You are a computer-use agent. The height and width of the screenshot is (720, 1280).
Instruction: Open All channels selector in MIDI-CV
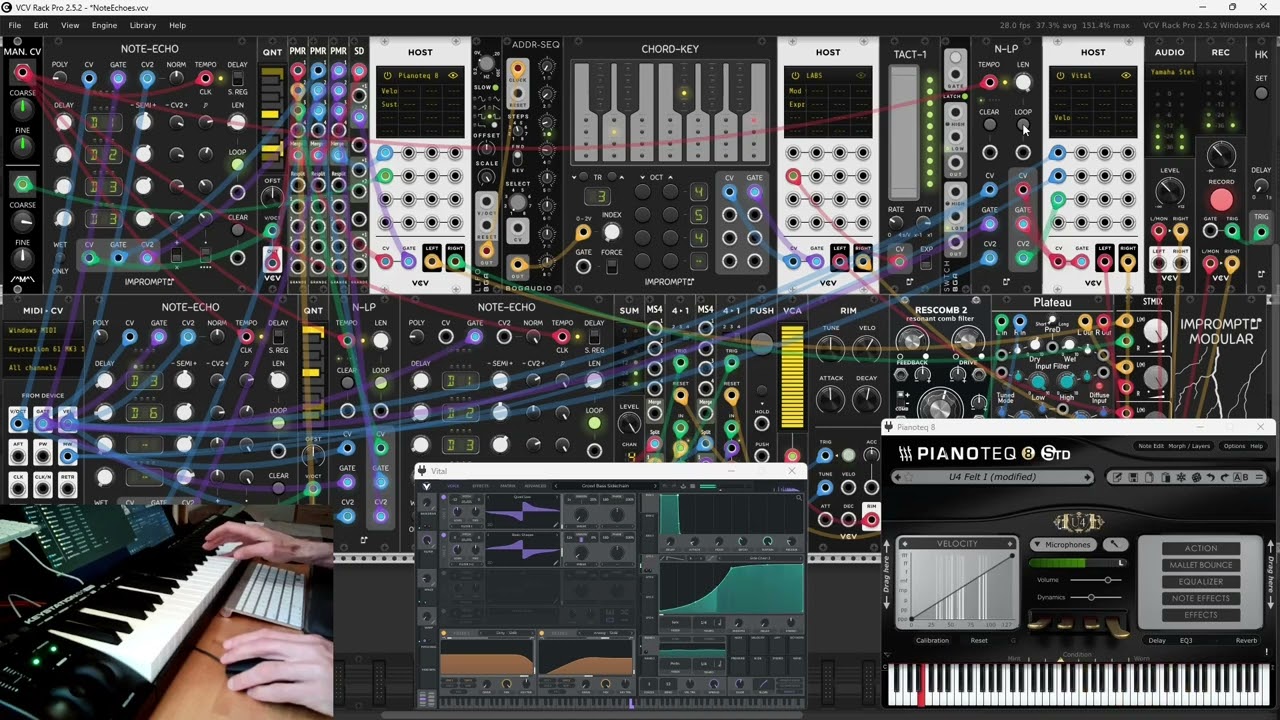click(41, 368)
